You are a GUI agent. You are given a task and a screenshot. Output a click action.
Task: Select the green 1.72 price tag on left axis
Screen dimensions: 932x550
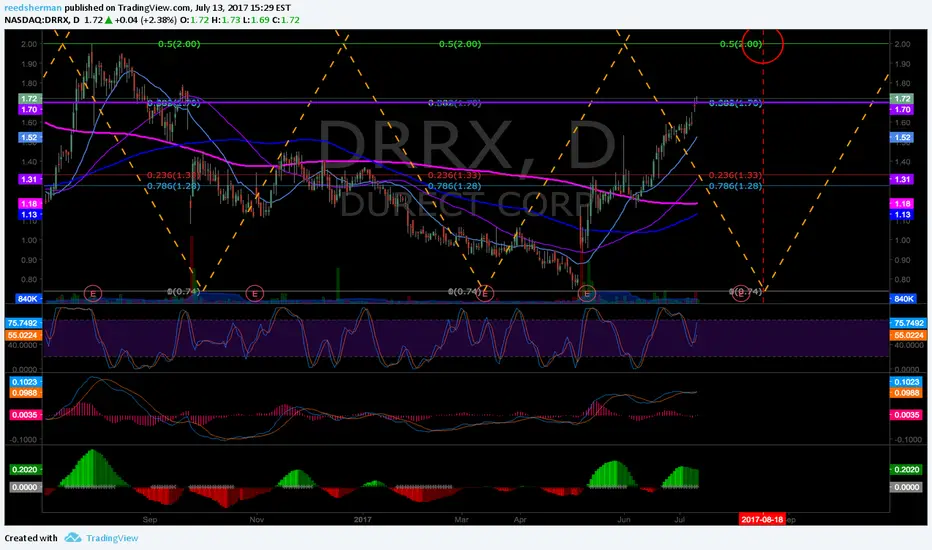coord(29,99)
